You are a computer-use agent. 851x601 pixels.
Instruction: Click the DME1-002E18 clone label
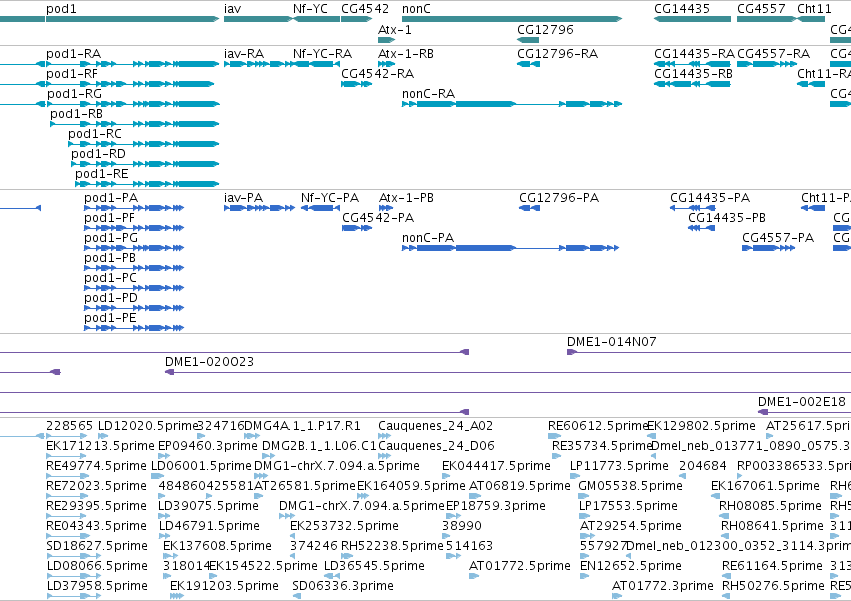(802, 402)
